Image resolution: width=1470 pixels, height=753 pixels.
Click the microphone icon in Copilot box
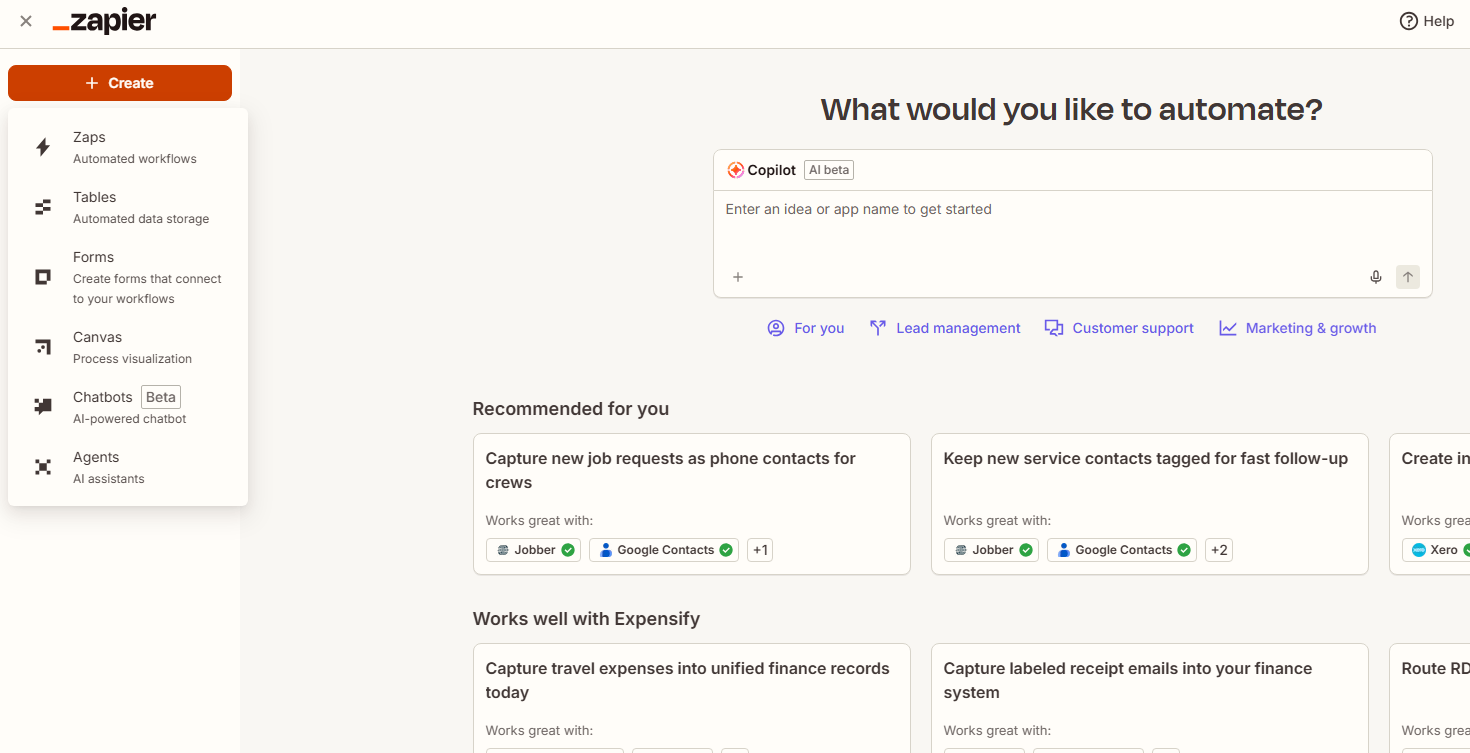point(1376,277)
